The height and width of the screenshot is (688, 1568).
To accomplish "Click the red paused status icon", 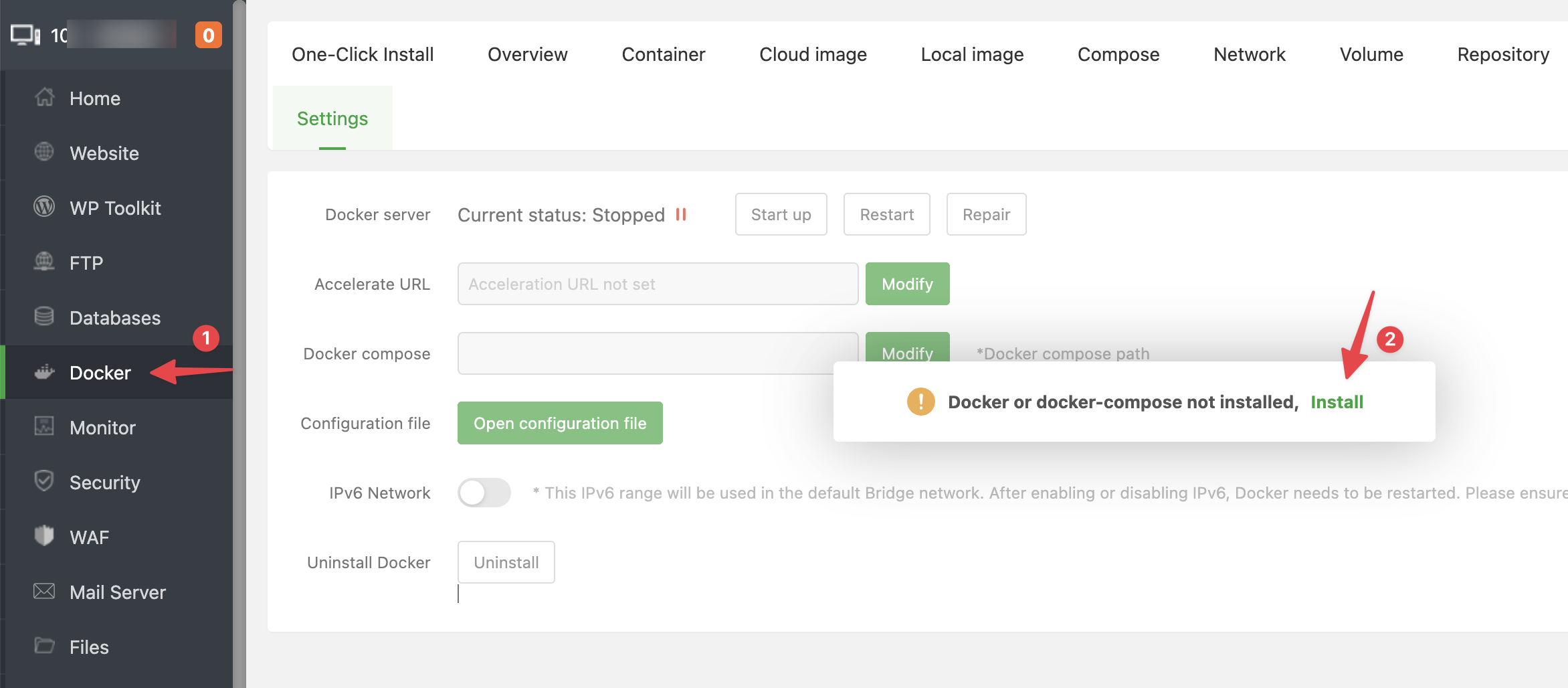I will coord(681,214).
